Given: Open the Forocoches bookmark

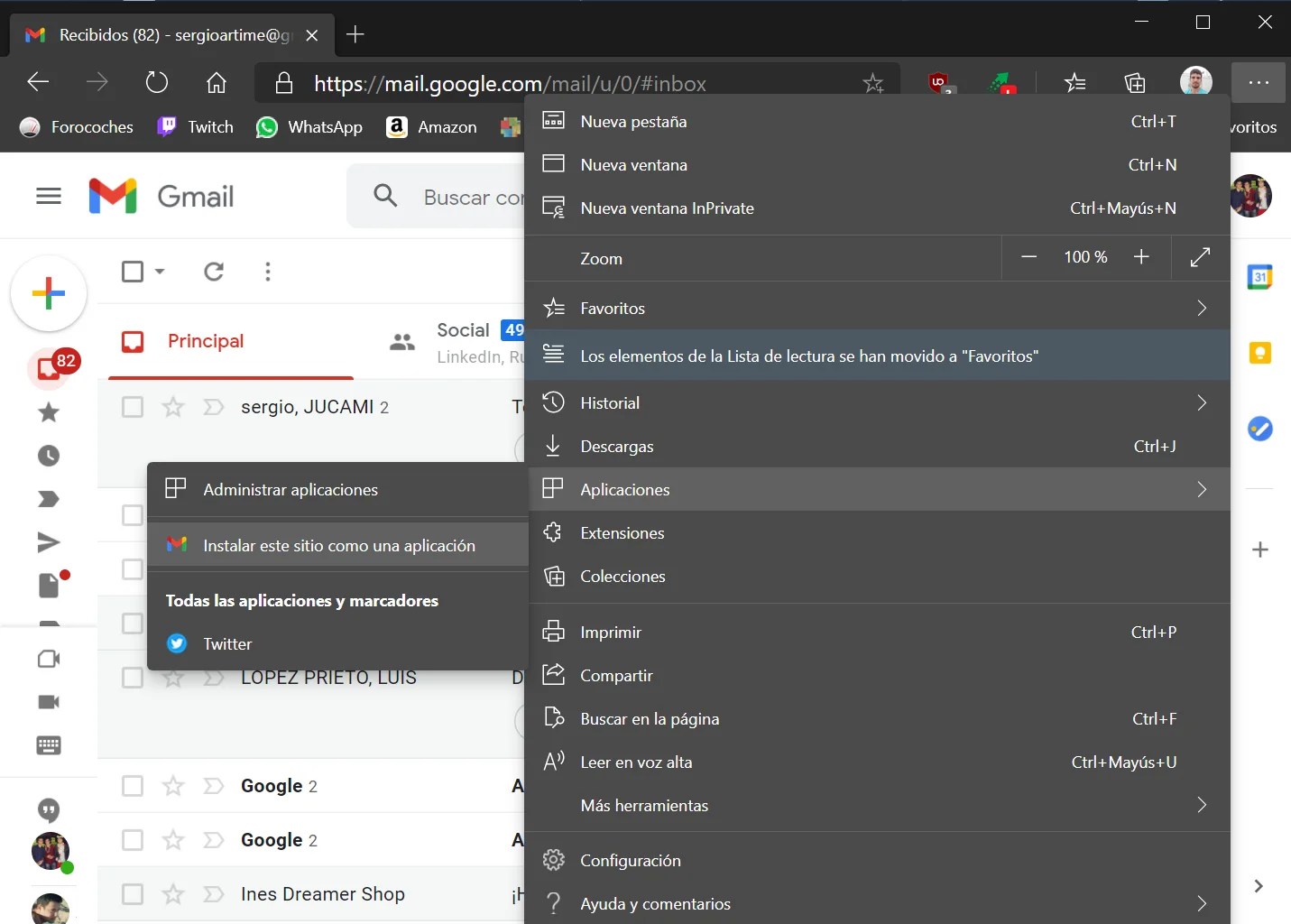Looking at the screenshot, I should click(78, 127).
